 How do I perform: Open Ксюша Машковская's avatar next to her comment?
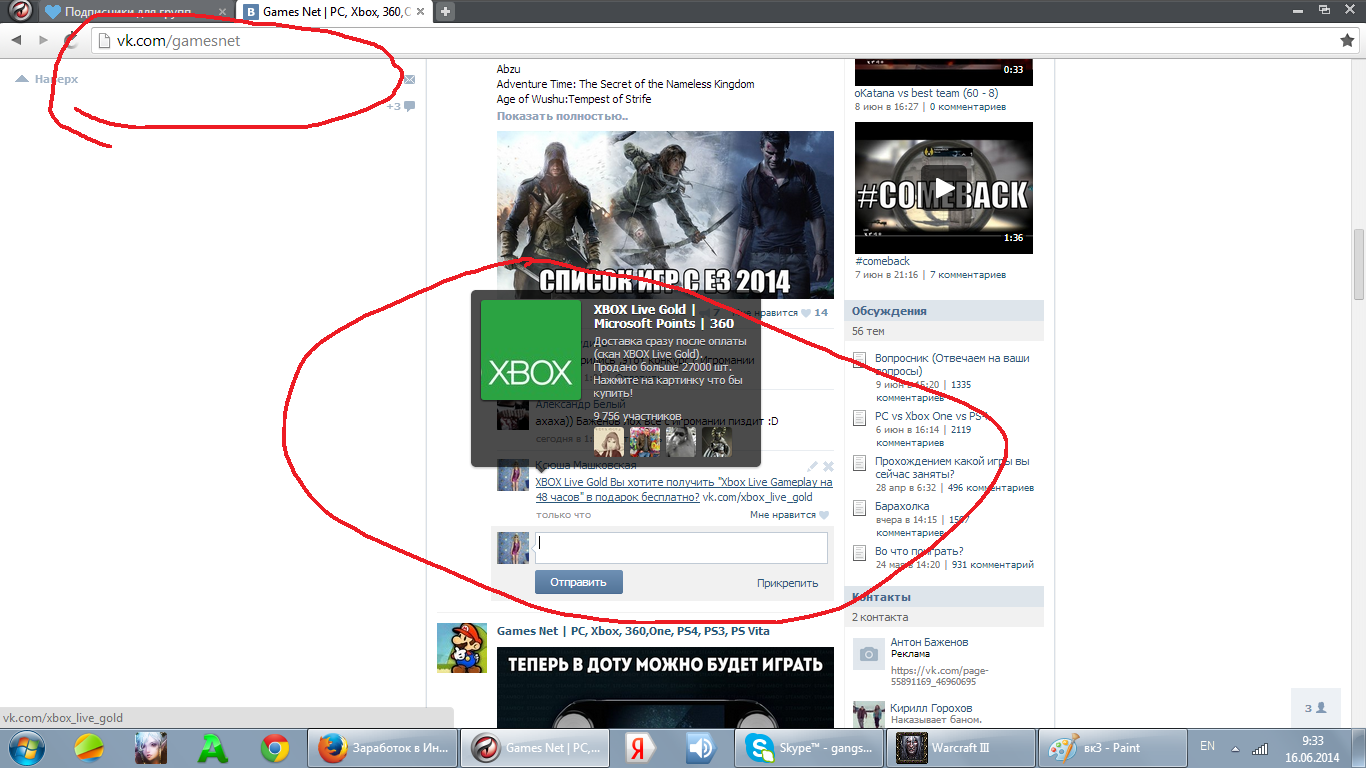click(513, 476)
